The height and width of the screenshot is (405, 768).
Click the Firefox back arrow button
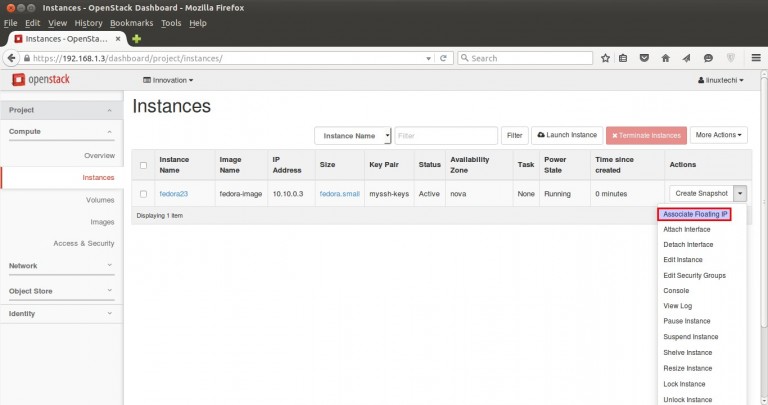click(13, 58)
